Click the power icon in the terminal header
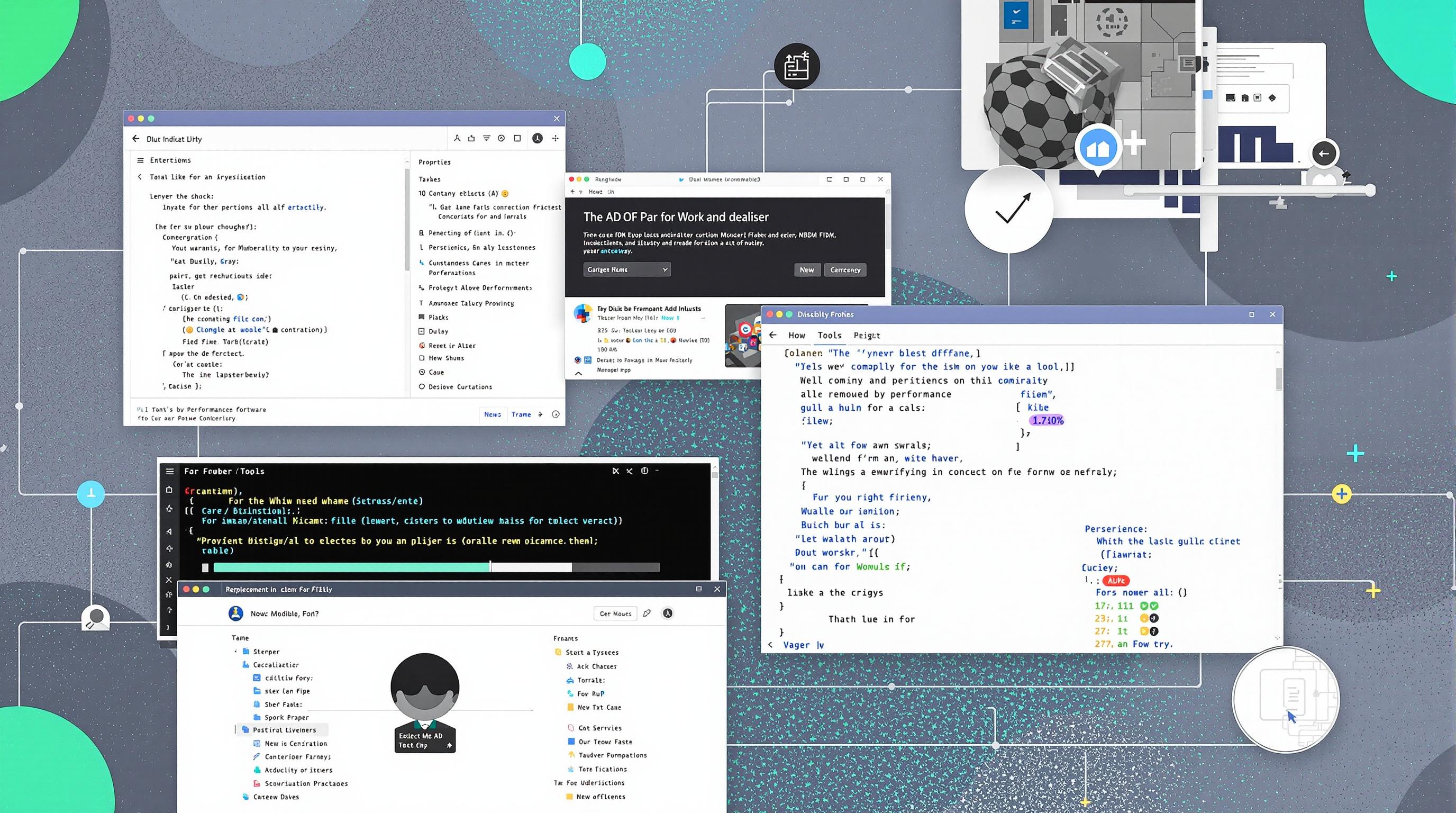This screenshot has height=813, width=1456. tap(644, 471)
